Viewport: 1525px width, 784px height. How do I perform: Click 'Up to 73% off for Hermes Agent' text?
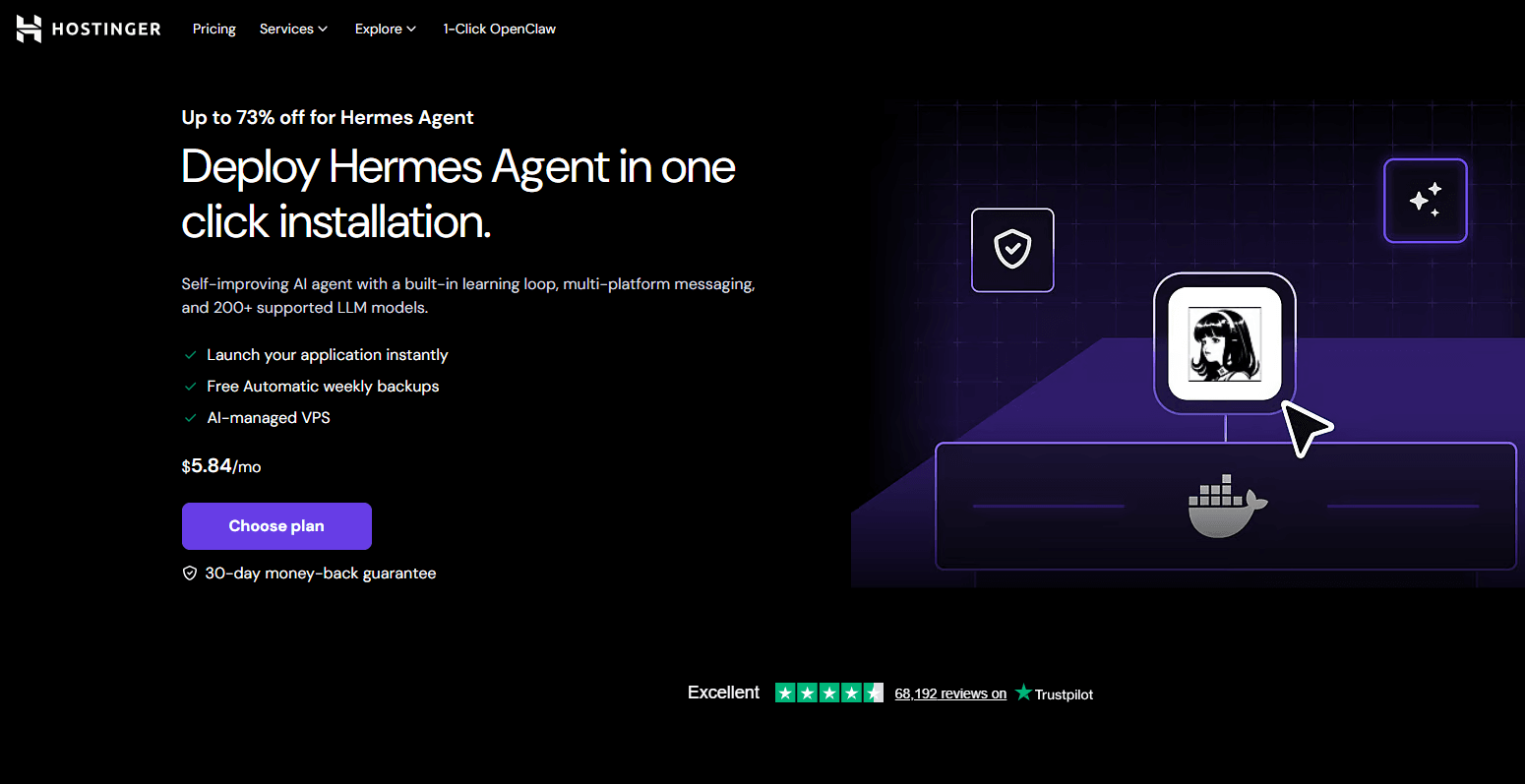pyautogui.click(x=328, y=118)
